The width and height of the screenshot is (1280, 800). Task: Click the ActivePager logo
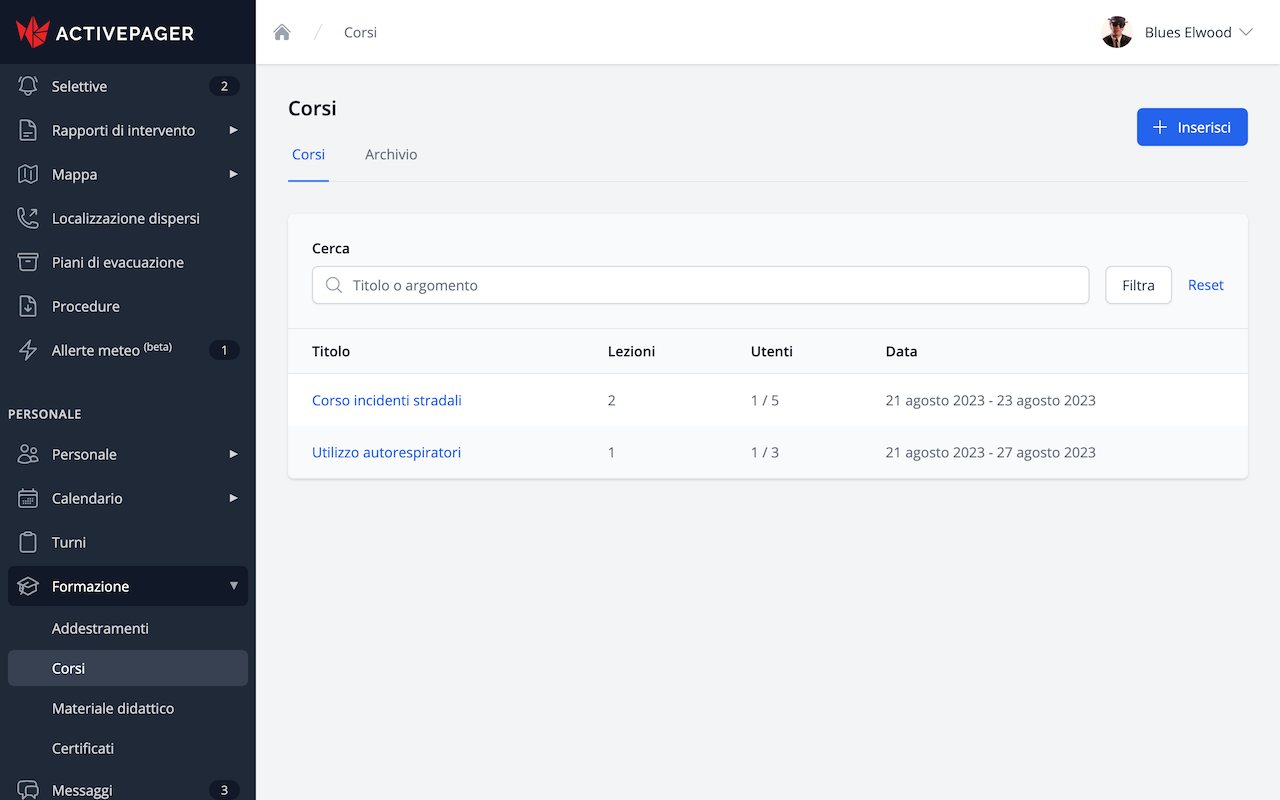105,32
